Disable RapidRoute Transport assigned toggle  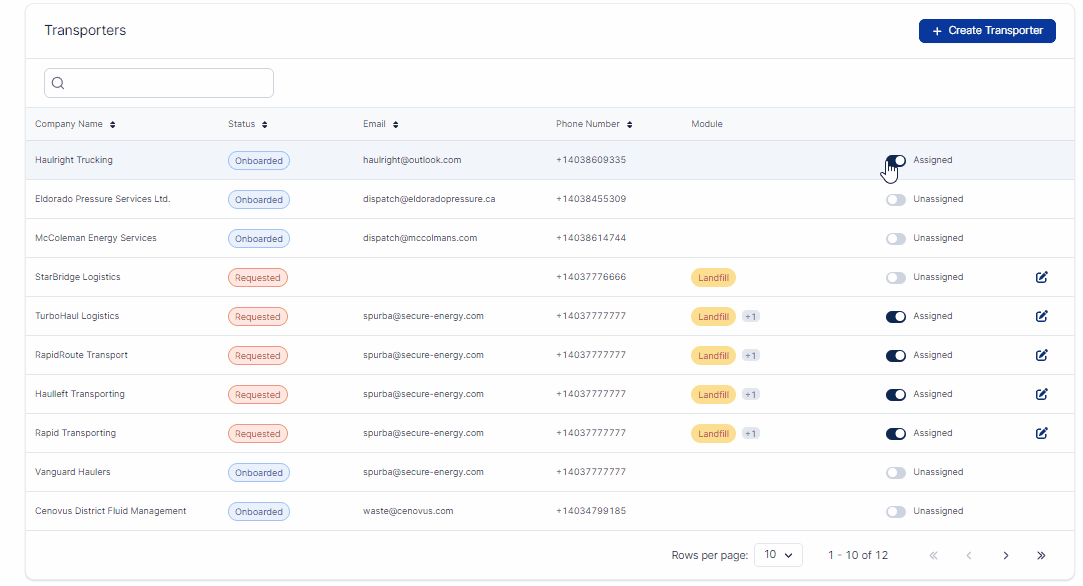coord(896,355)
